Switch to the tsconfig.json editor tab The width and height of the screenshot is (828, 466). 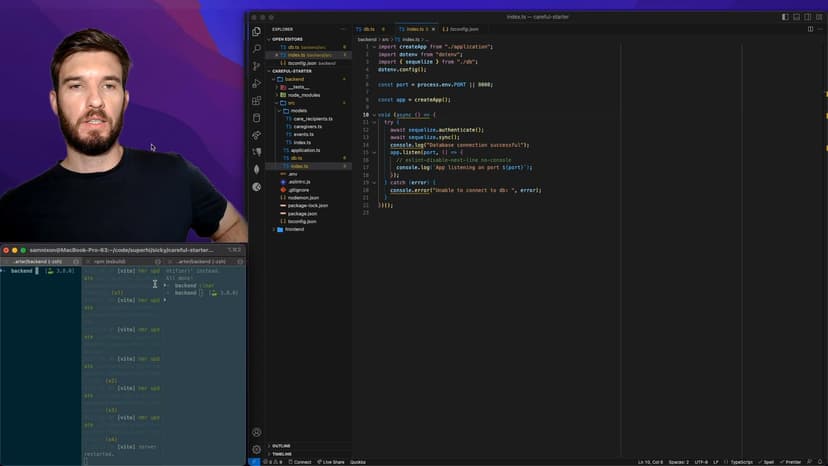click(x=464, y=29)
